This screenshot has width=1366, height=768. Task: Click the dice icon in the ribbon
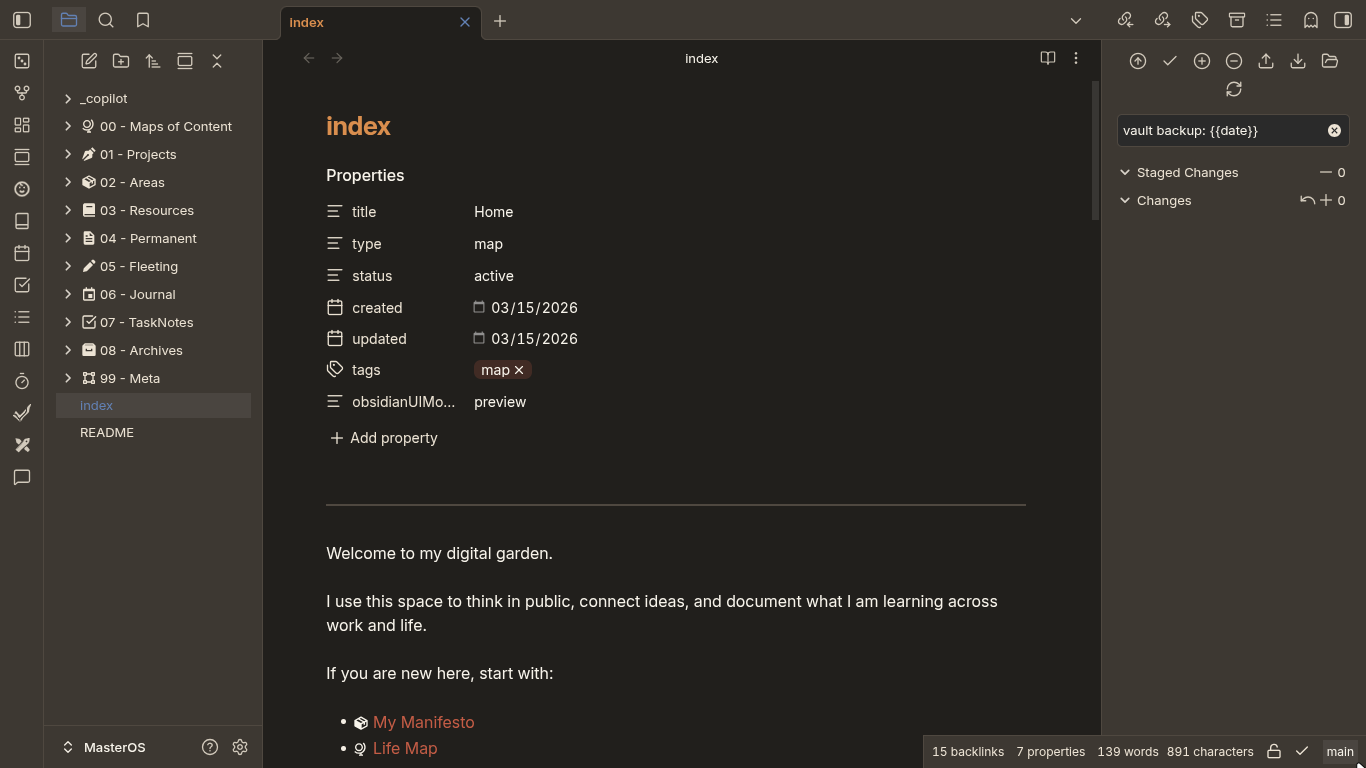click(x=22, y=61)
